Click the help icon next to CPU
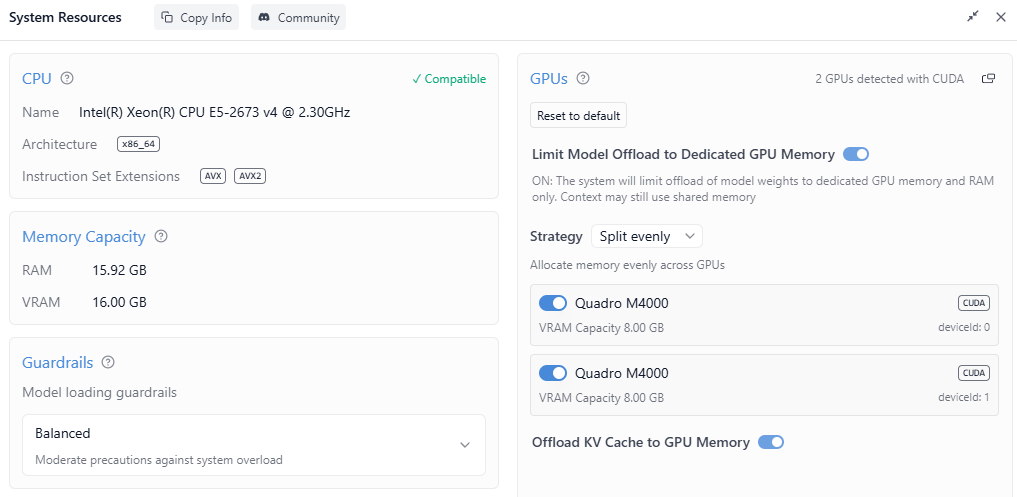This screenshot has height=497, width=1017. click(67, 78)
